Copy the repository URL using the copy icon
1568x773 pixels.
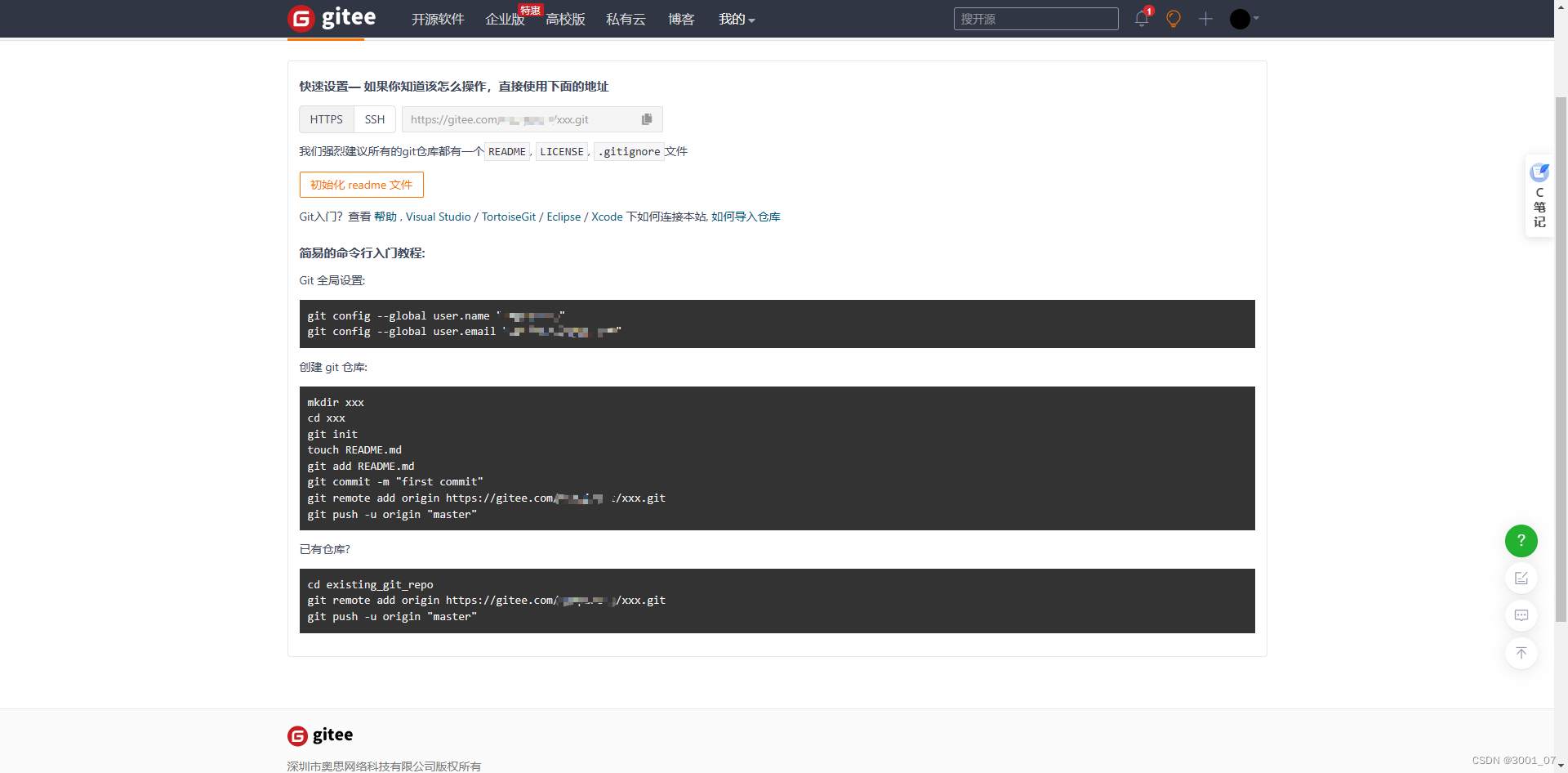pyautogui.click(x=646, y=119)
